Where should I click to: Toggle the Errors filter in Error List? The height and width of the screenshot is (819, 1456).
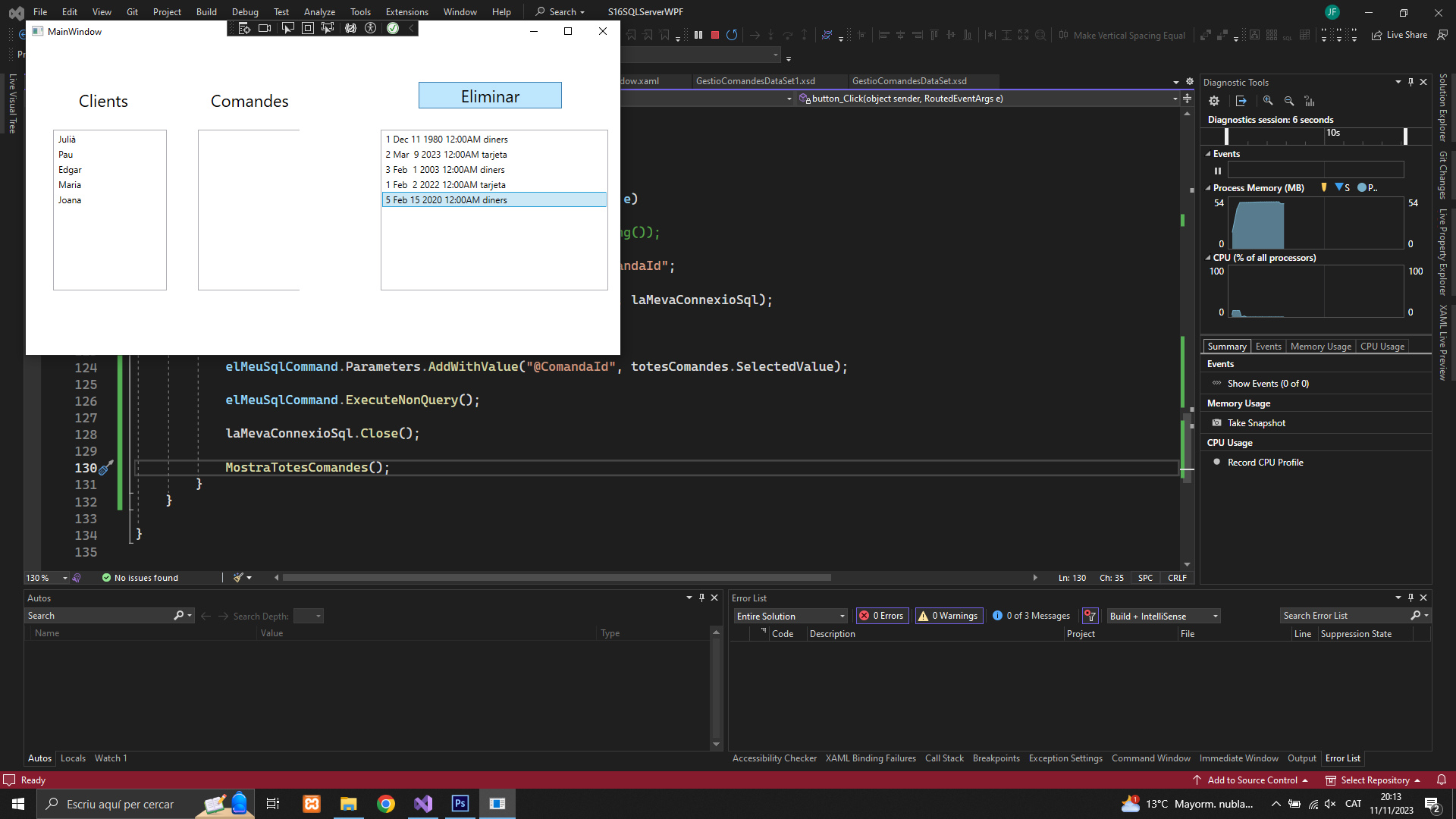click(882, 616)
